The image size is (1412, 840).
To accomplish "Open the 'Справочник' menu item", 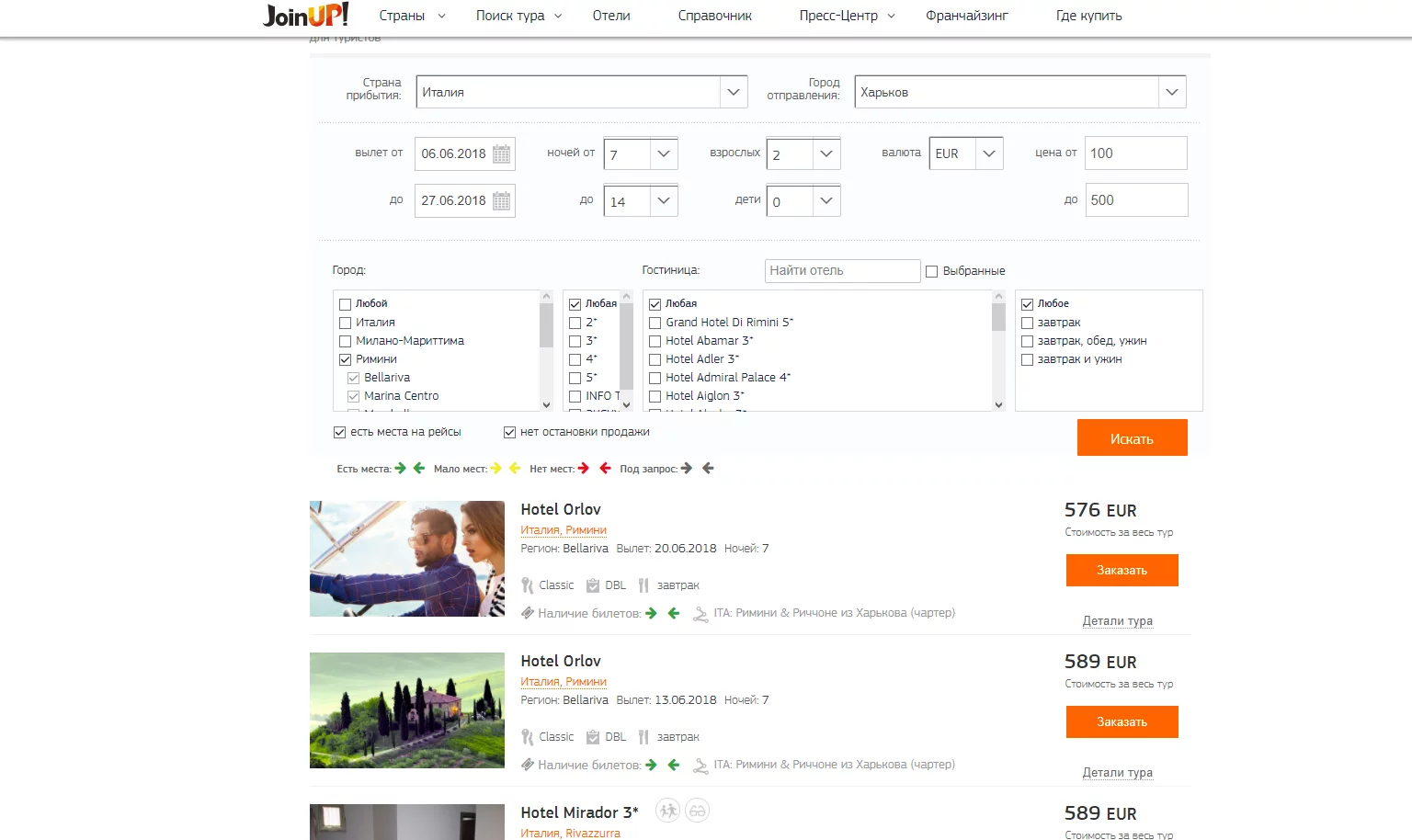I will coord(714,16).
